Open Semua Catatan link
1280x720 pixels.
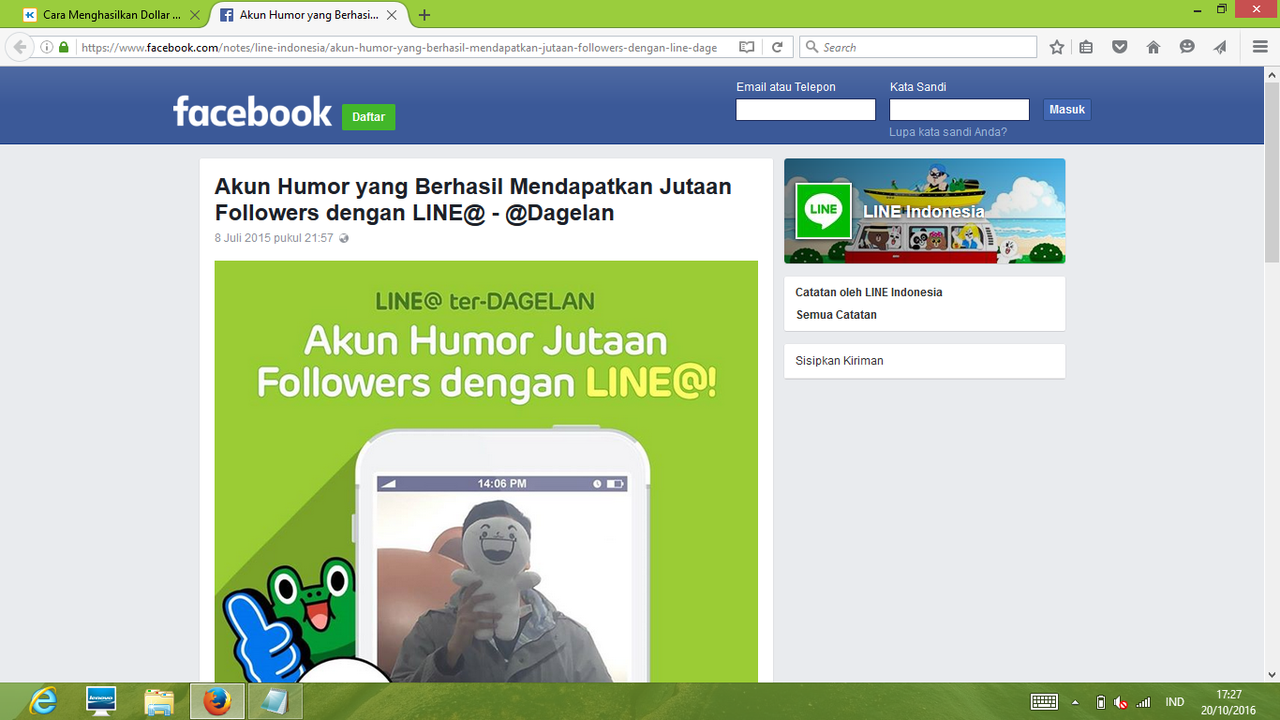point(836,315)
